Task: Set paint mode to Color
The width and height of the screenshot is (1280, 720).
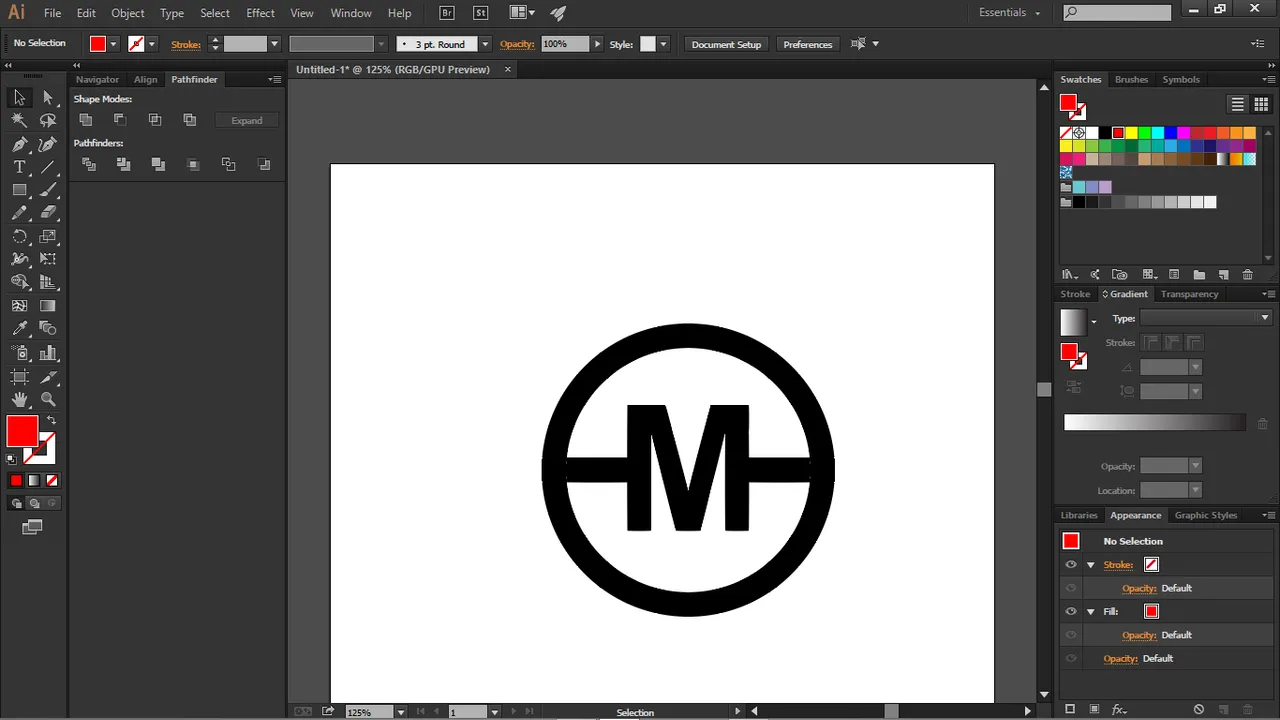Action: click(x=16, y=481)
